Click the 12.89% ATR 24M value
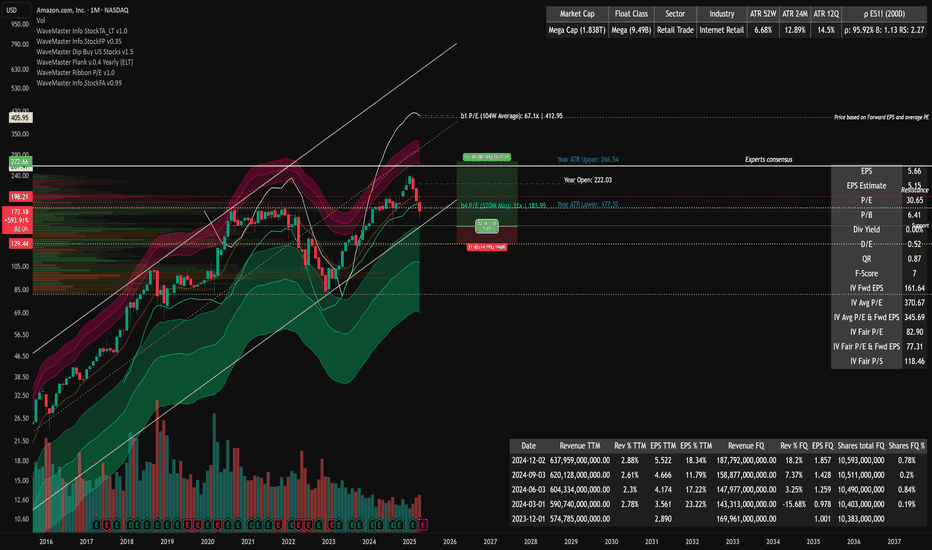Image resolution: width=932 pixels, height=550 pixels. click(x=795, y=30)
